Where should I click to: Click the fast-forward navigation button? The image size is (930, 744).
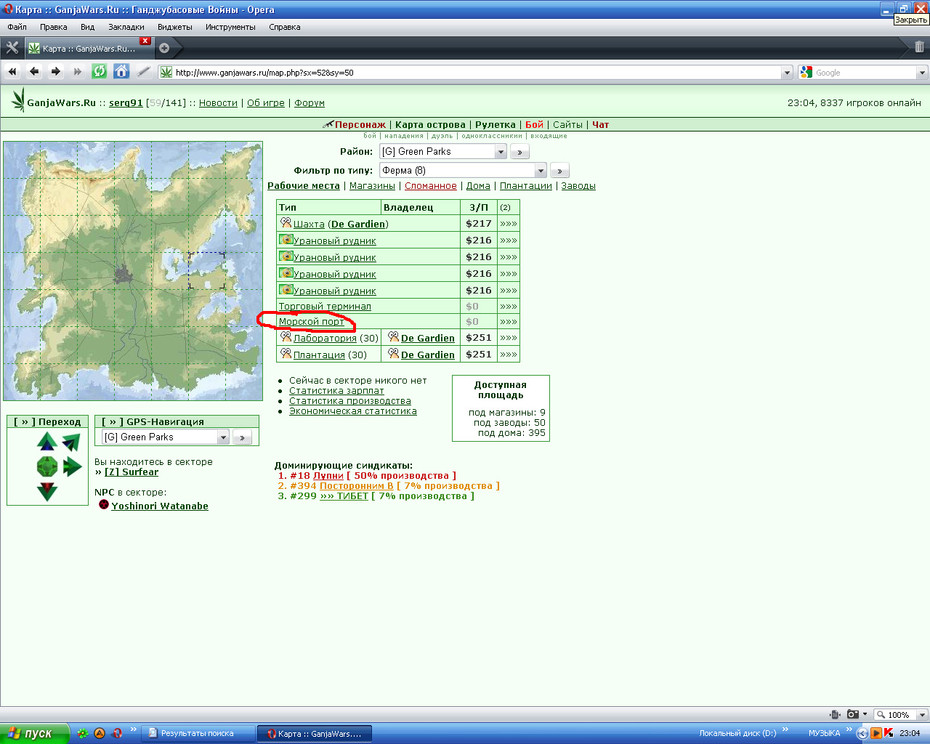tap(77, 72)
